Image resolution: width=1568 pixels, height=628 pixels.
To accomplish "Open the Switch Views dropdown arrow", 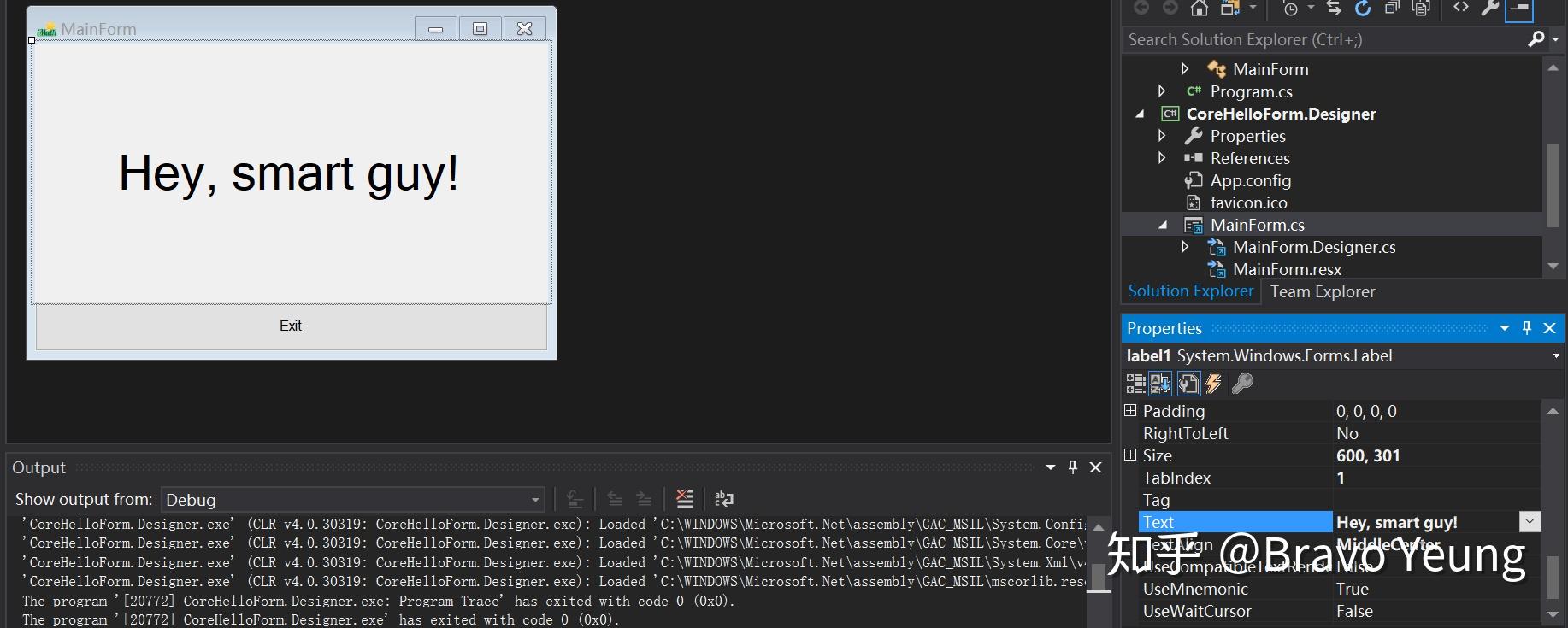I will point(1253,8).
